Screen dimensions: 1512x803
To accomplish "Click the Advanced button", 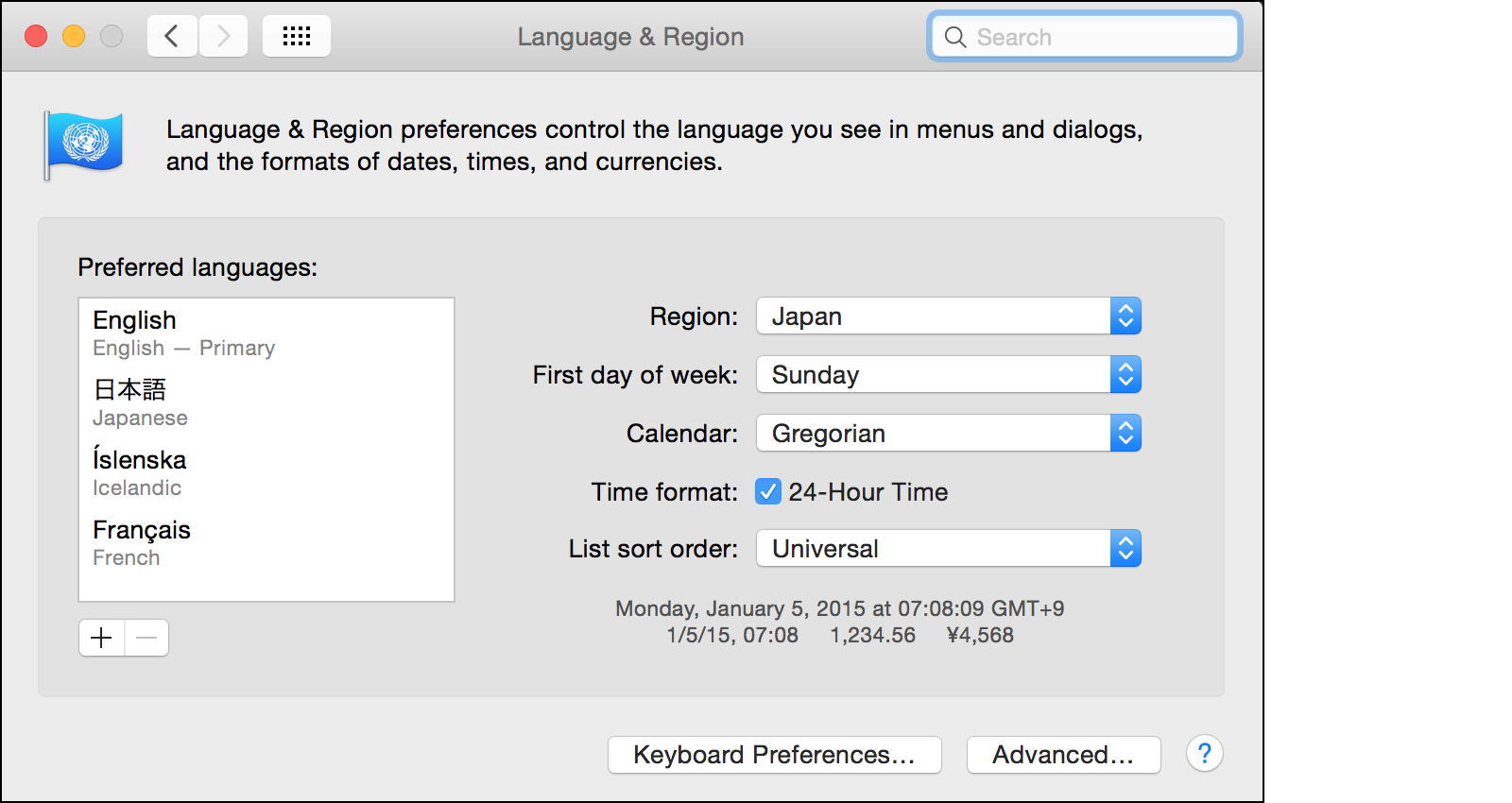I will point(1063,755).
